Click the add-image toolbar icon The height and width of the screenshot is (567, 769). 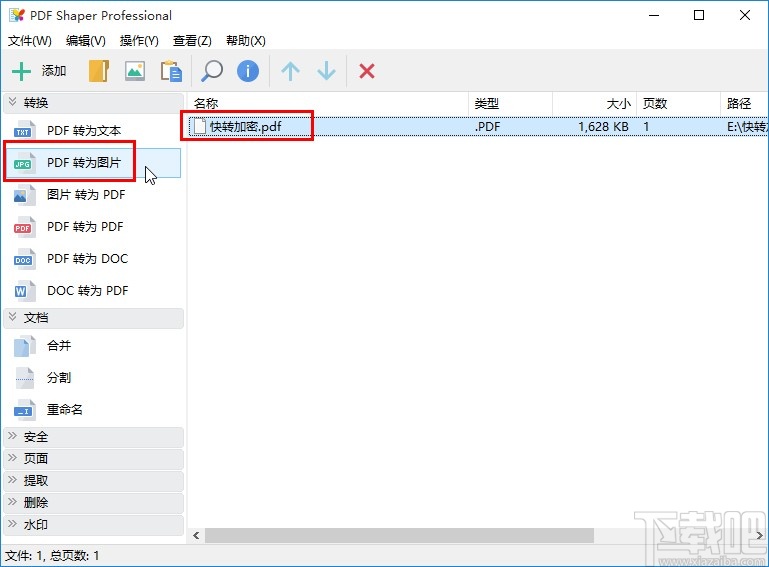pos(135,71)
